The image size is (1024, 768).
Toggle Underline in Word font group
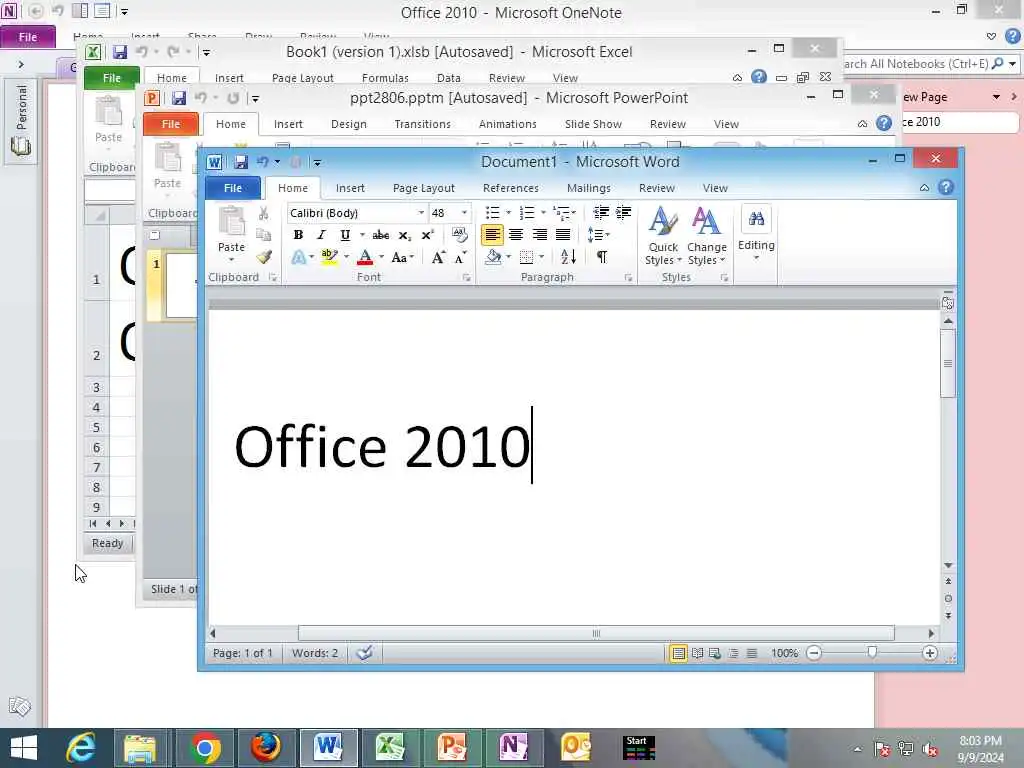[345, 235]
